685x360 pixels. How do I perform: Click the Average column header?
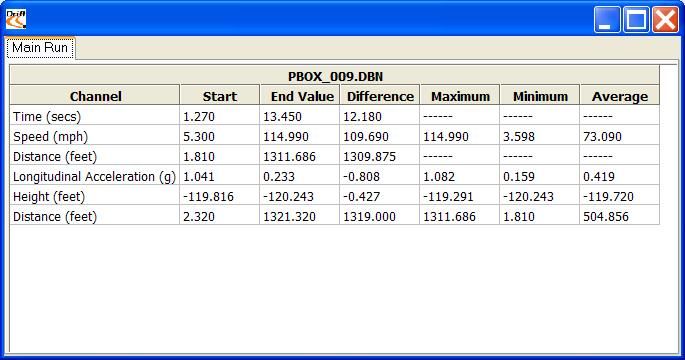(x=619, y=95)
